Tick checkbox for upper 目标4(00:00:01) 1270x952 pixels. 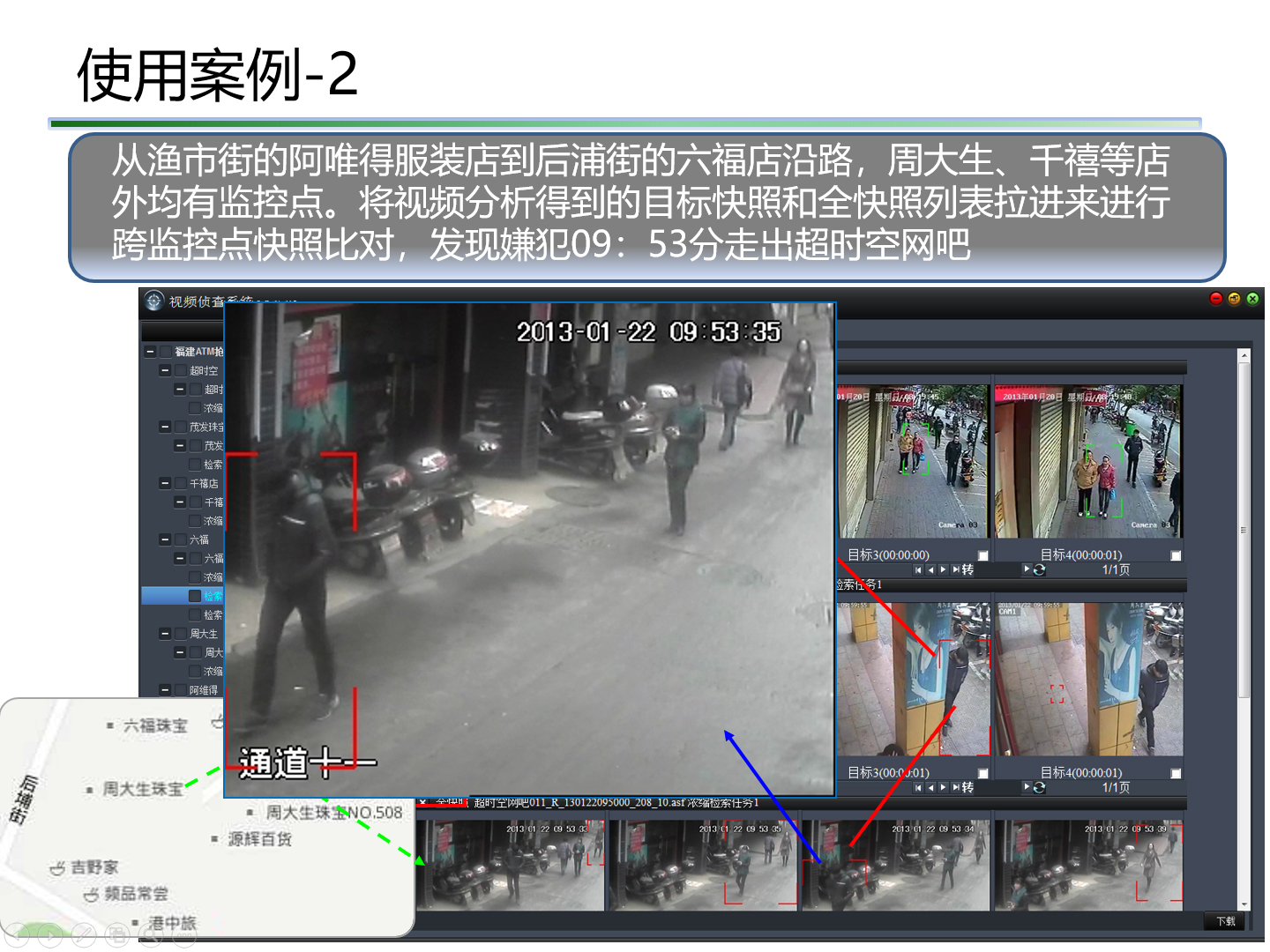click(1176, 555)
